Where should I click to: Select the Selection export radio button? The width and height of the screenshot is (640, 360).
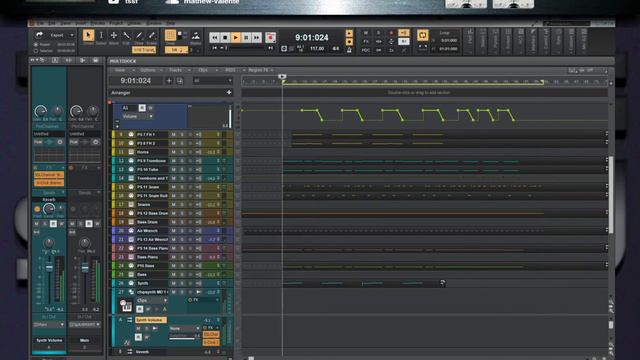click(x=36, y=51)
